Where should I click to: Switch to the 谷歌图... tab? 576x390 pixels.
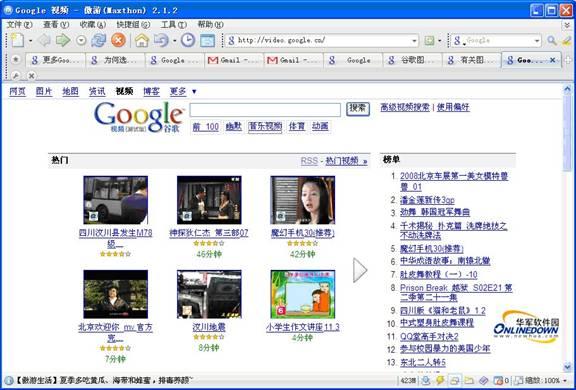(412, 60)
